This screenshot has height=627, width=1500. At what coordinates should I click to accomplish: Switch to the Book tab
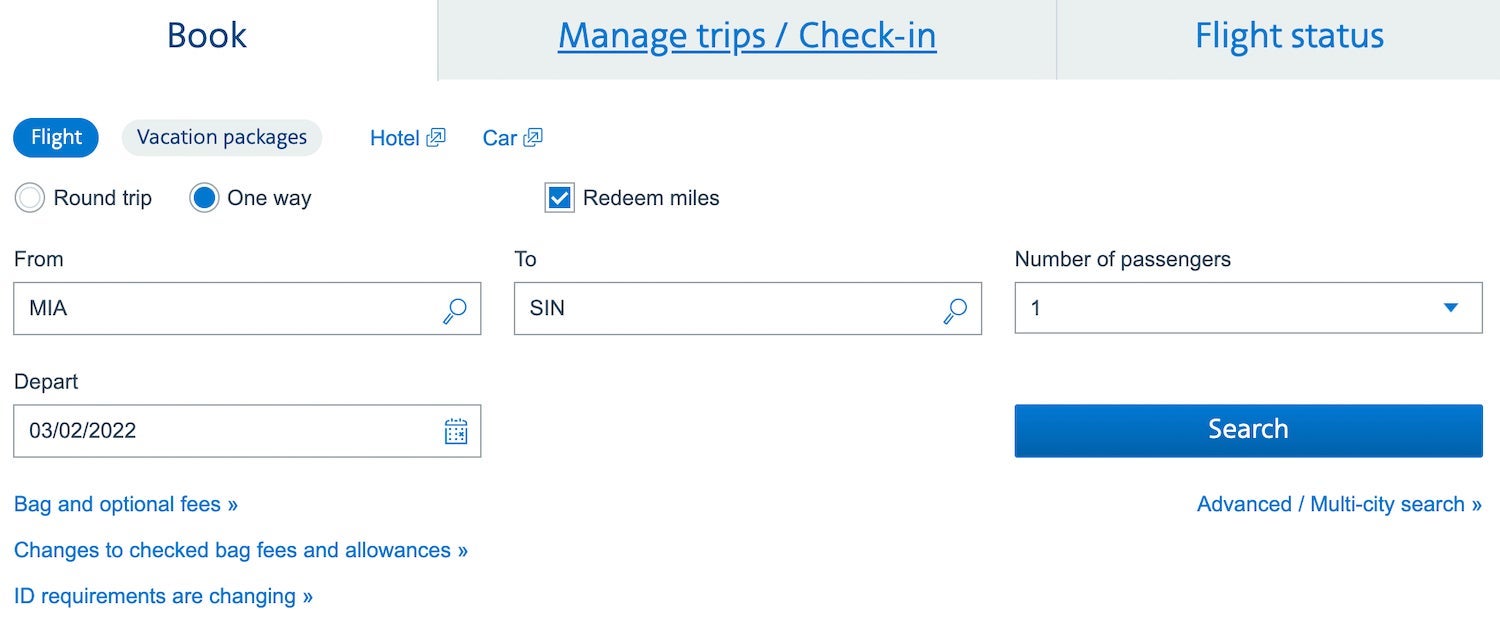click(x=207, y=37)
